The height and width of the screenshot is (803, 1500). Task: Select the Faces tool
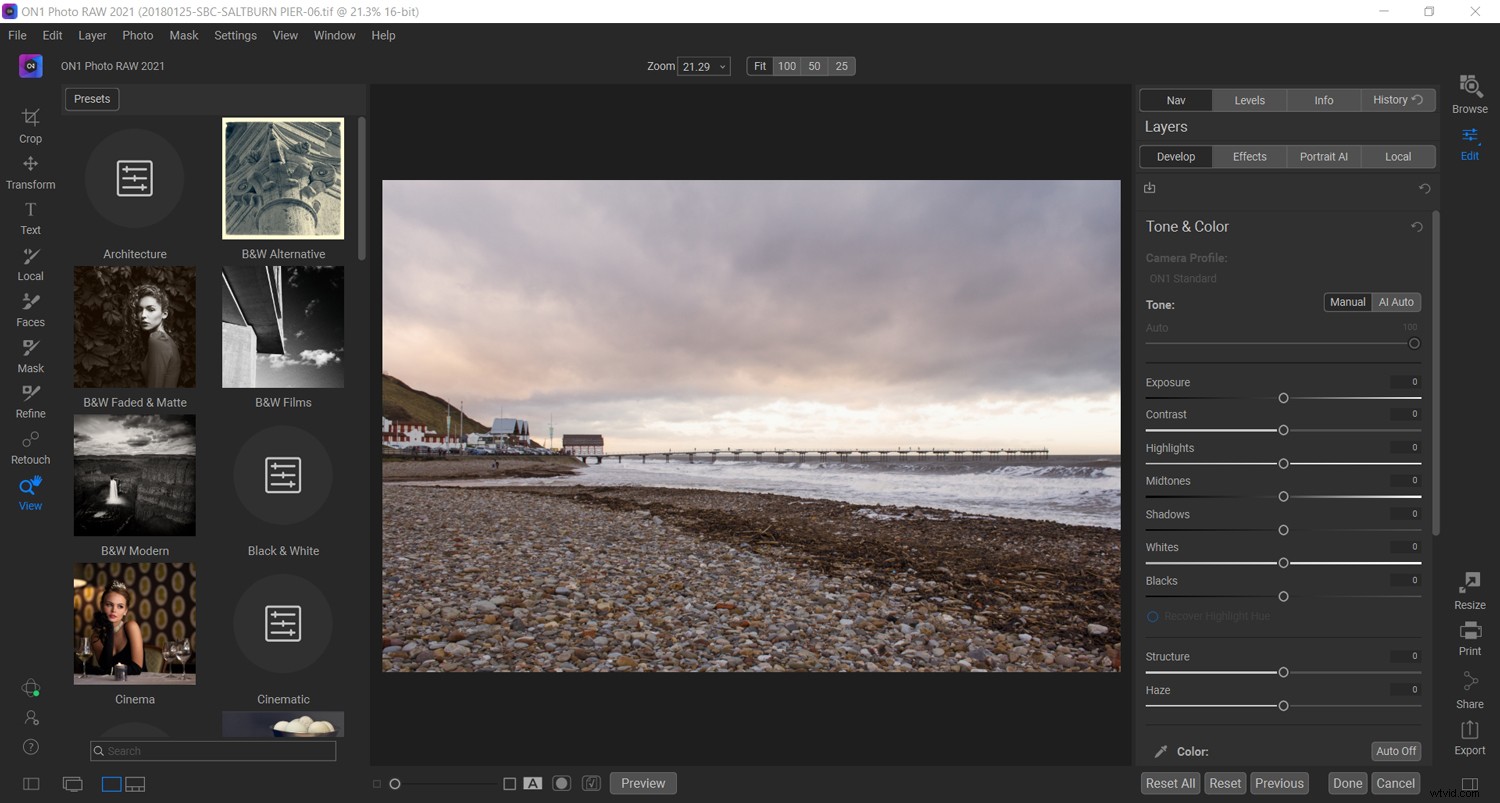coord(30,308)
